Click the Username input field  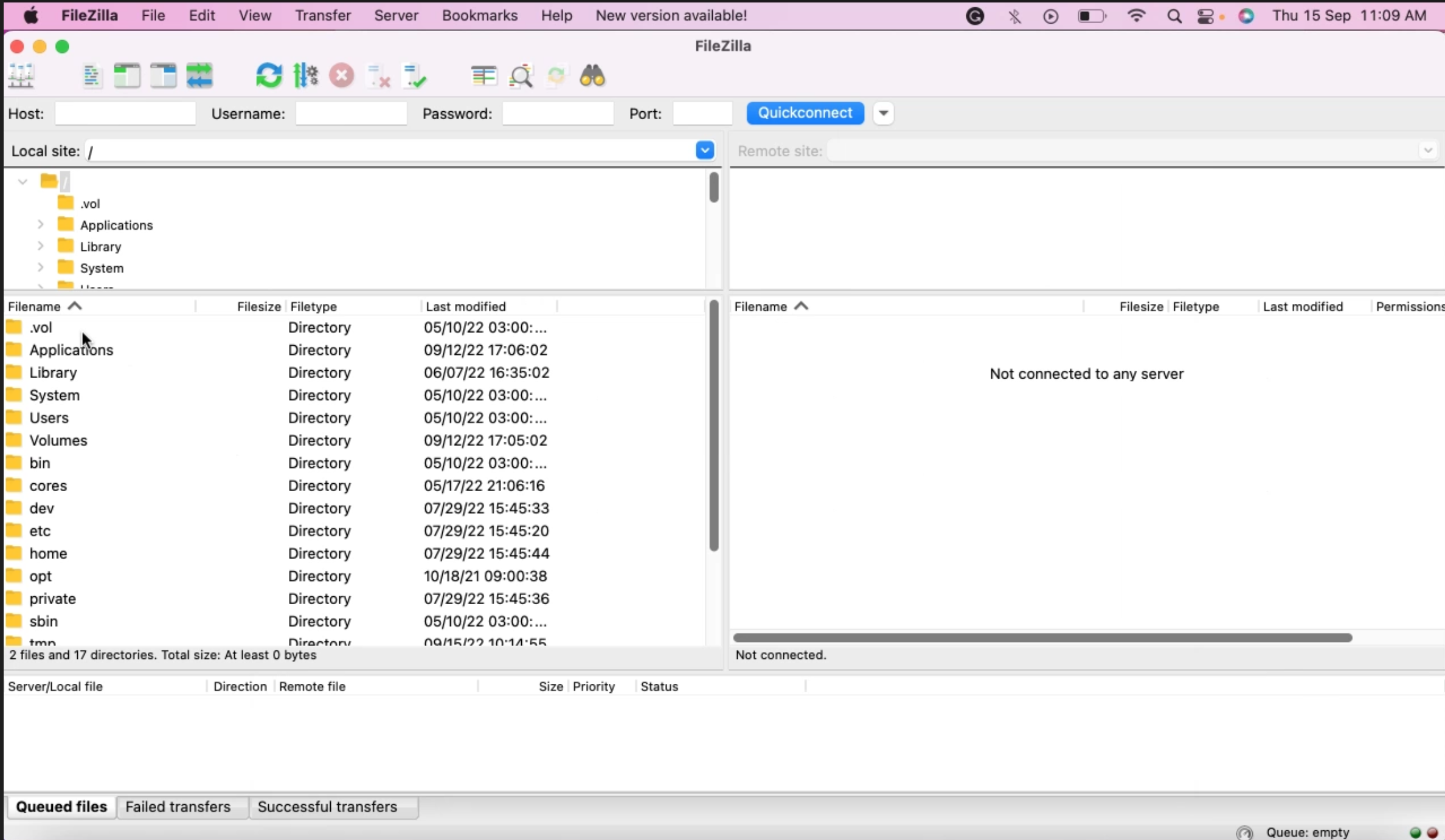[351, 114]
